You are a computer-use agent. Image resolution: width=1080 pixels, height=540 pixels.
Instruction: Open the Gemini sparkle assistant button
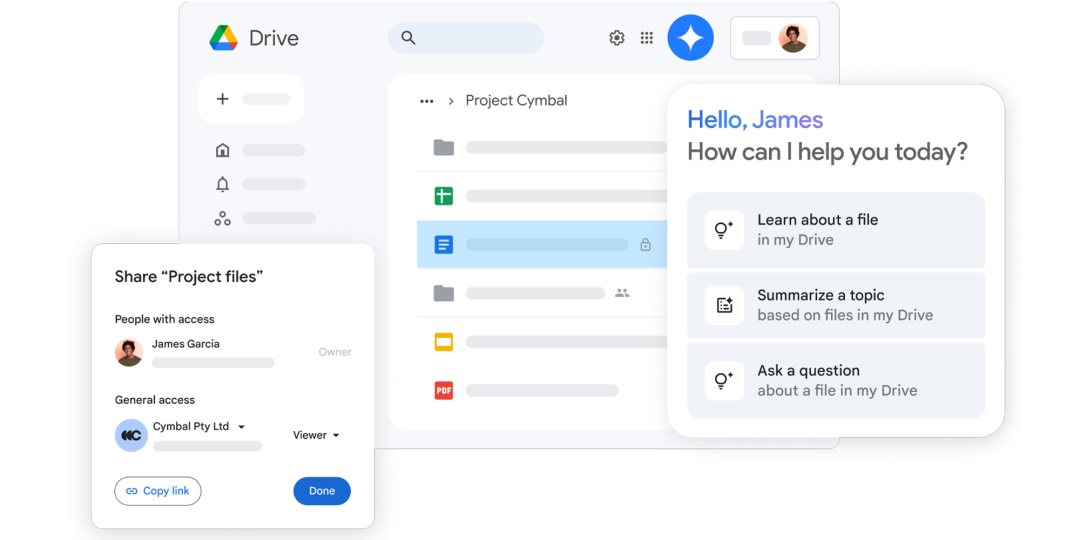[690, 38]
